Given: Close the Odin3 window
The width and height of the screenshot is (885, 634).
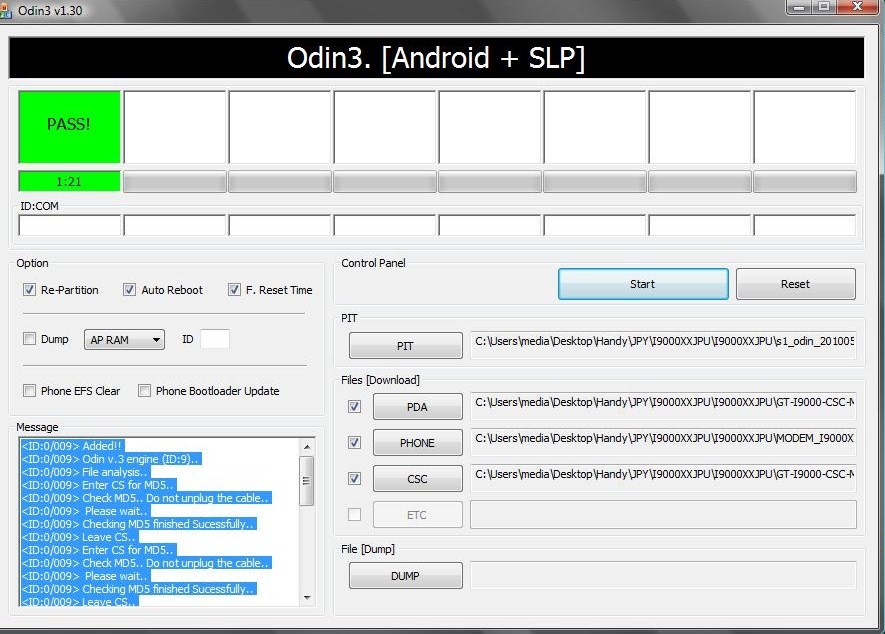Looking at the screenshot, I should click(x=857, y=7).
